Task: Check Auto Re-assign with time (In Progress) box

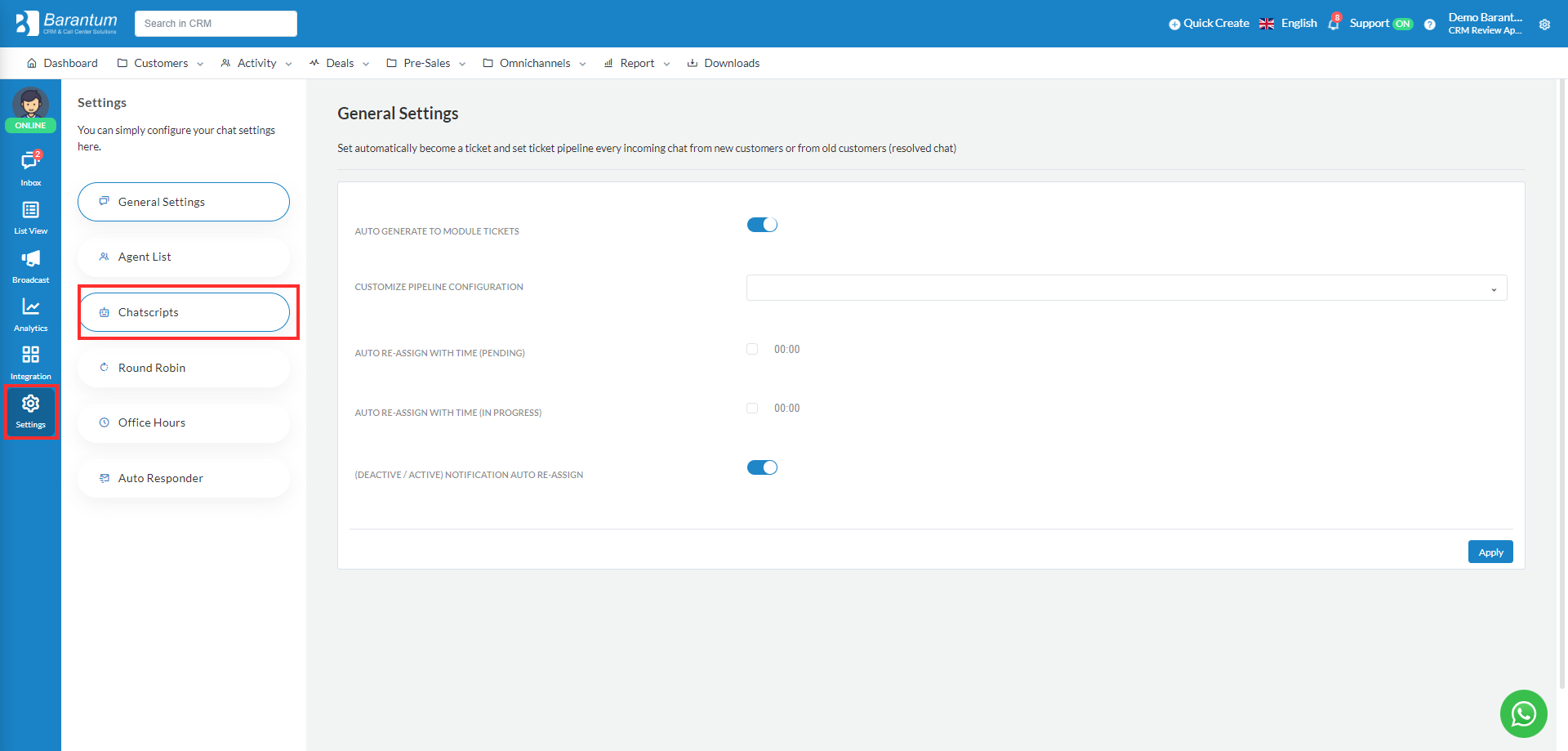Action: pyautogui.click(x=752, y=408)
